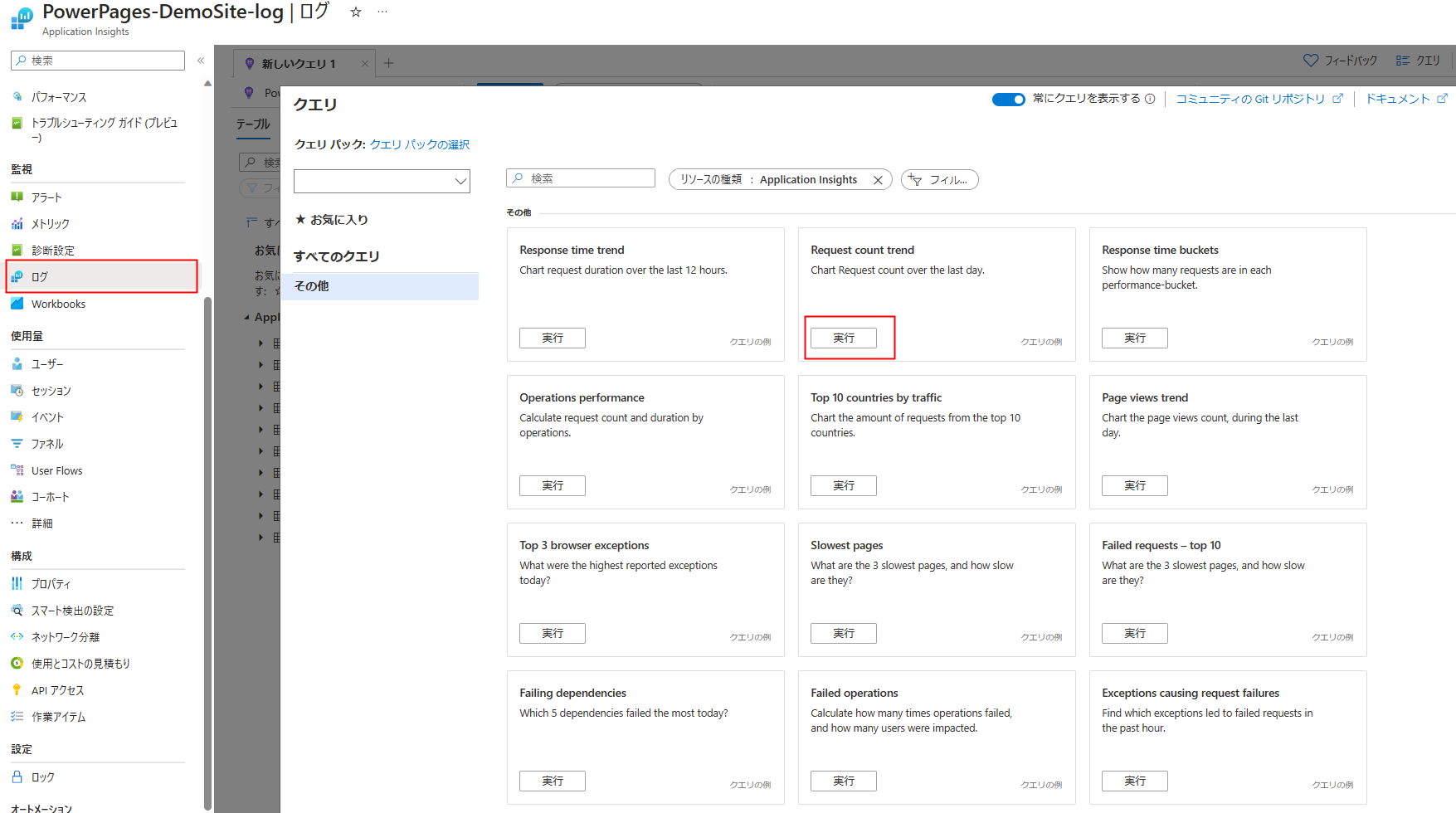Run the Failing dependencies query

(x=553, y=781)
